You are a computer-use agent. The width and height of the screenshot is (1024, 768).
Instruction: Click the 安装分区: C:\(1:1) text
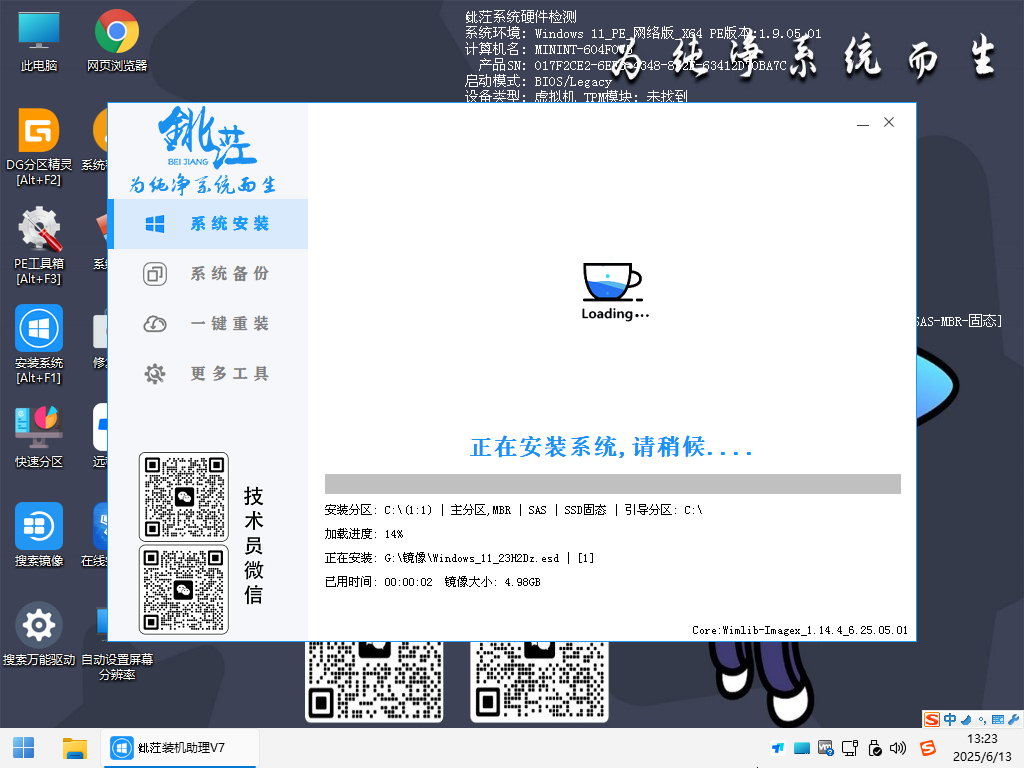coord(379,510)
